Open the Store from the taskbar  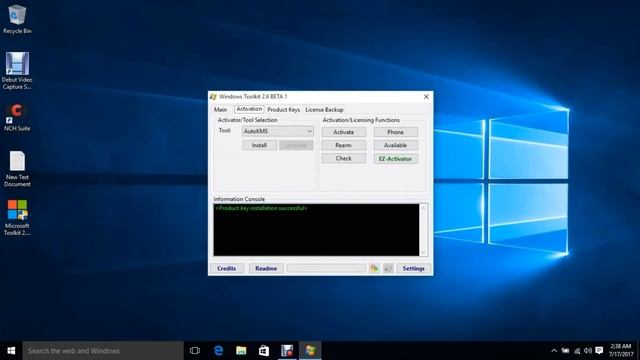click(264, 351)
